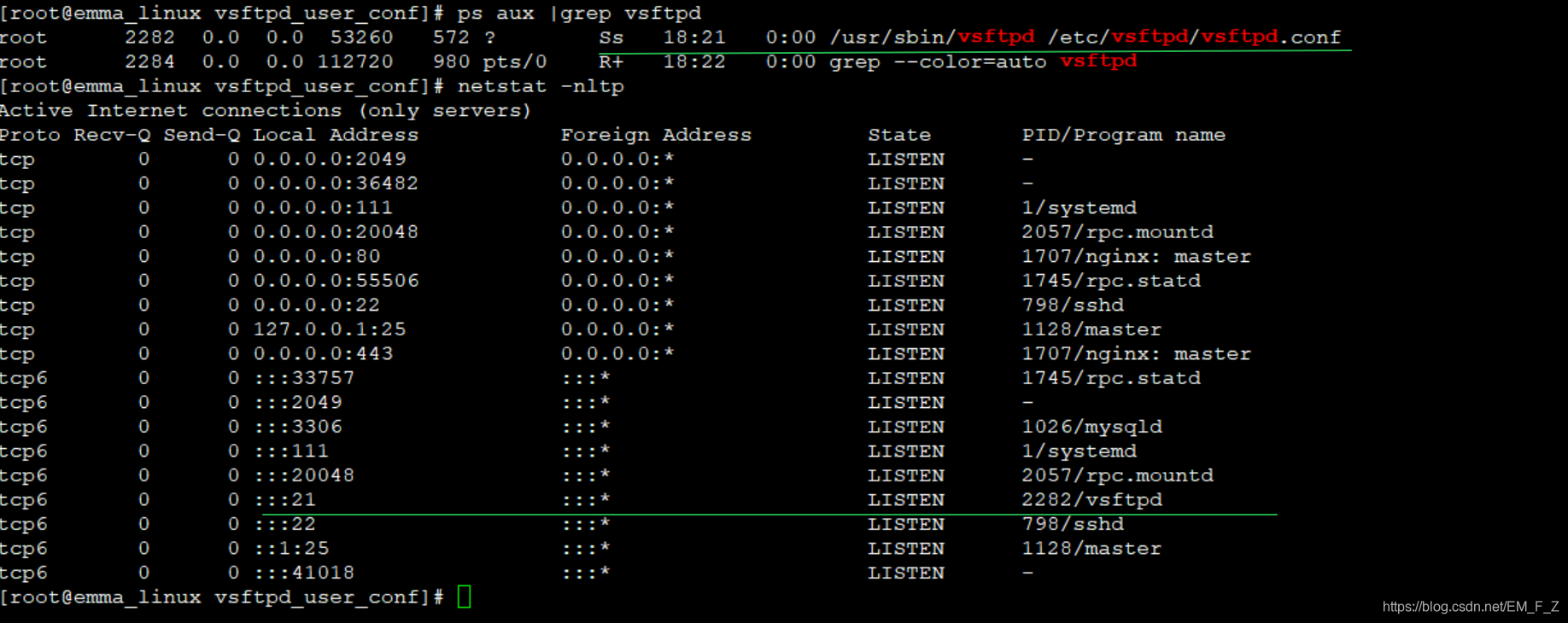This screenshot has width=1568, height=623.
Task: Click '1128/master' on ::1:25 row
Action: point(1091,549)
